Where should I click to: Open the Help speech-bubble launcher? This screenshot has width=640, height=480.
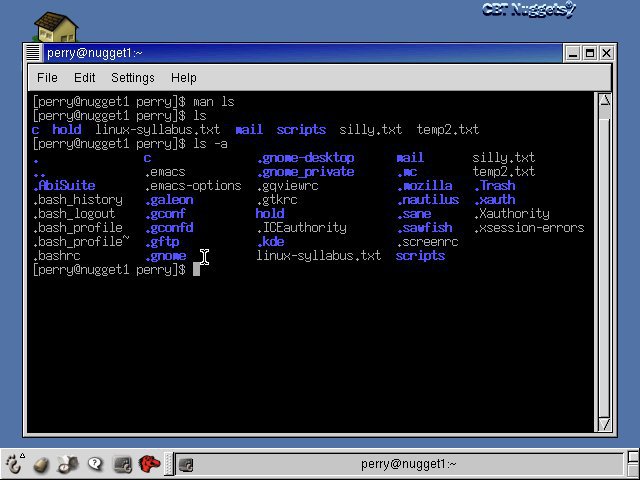pyautogui.click(x=95, y=464)
